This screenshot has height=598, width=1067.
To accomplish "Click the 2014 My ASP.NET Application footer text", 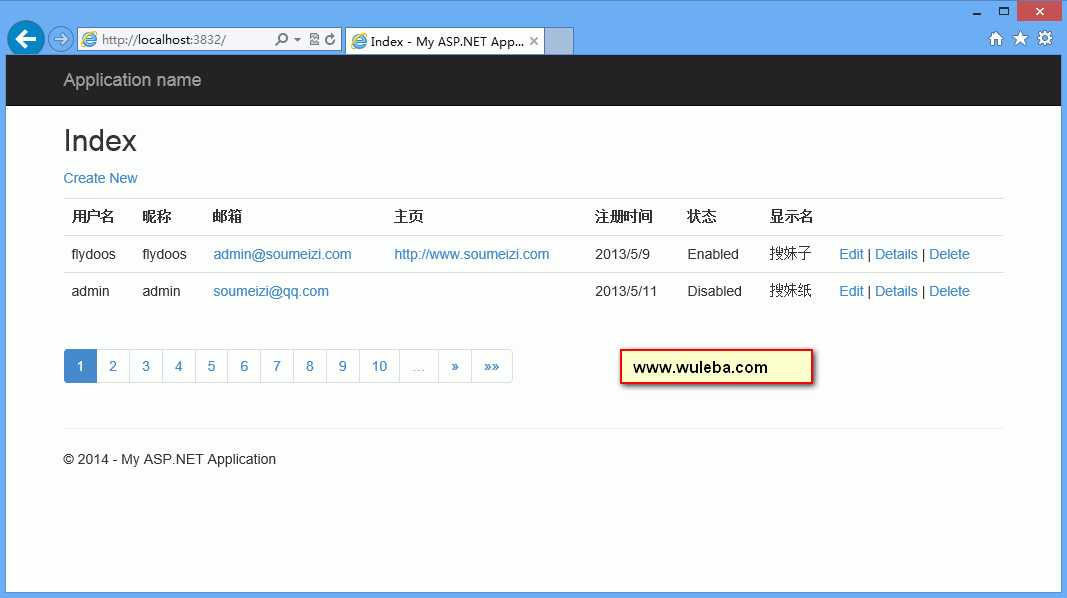I will click(x=169, y=459).
